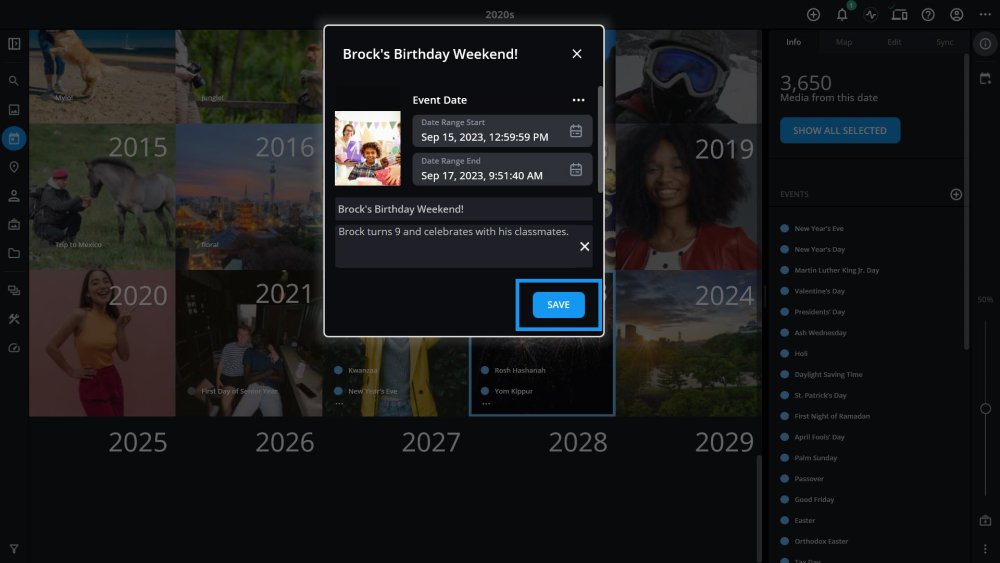The height and width of the screenshot is (563, 1000).
Task: Select the calendar timeline icon in sidebar
Action: tap(14, 138)
